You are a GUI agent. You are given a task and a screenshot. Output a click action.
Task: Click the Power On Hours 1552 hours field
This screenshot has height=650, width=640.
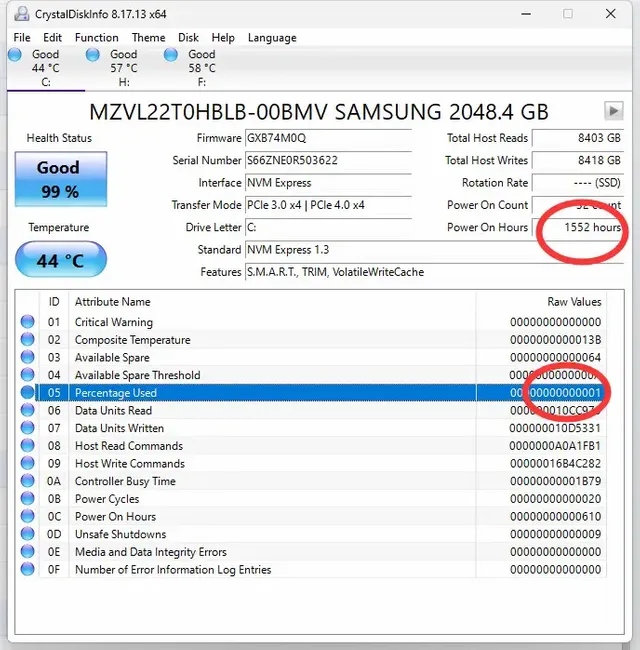pos(578,228)
